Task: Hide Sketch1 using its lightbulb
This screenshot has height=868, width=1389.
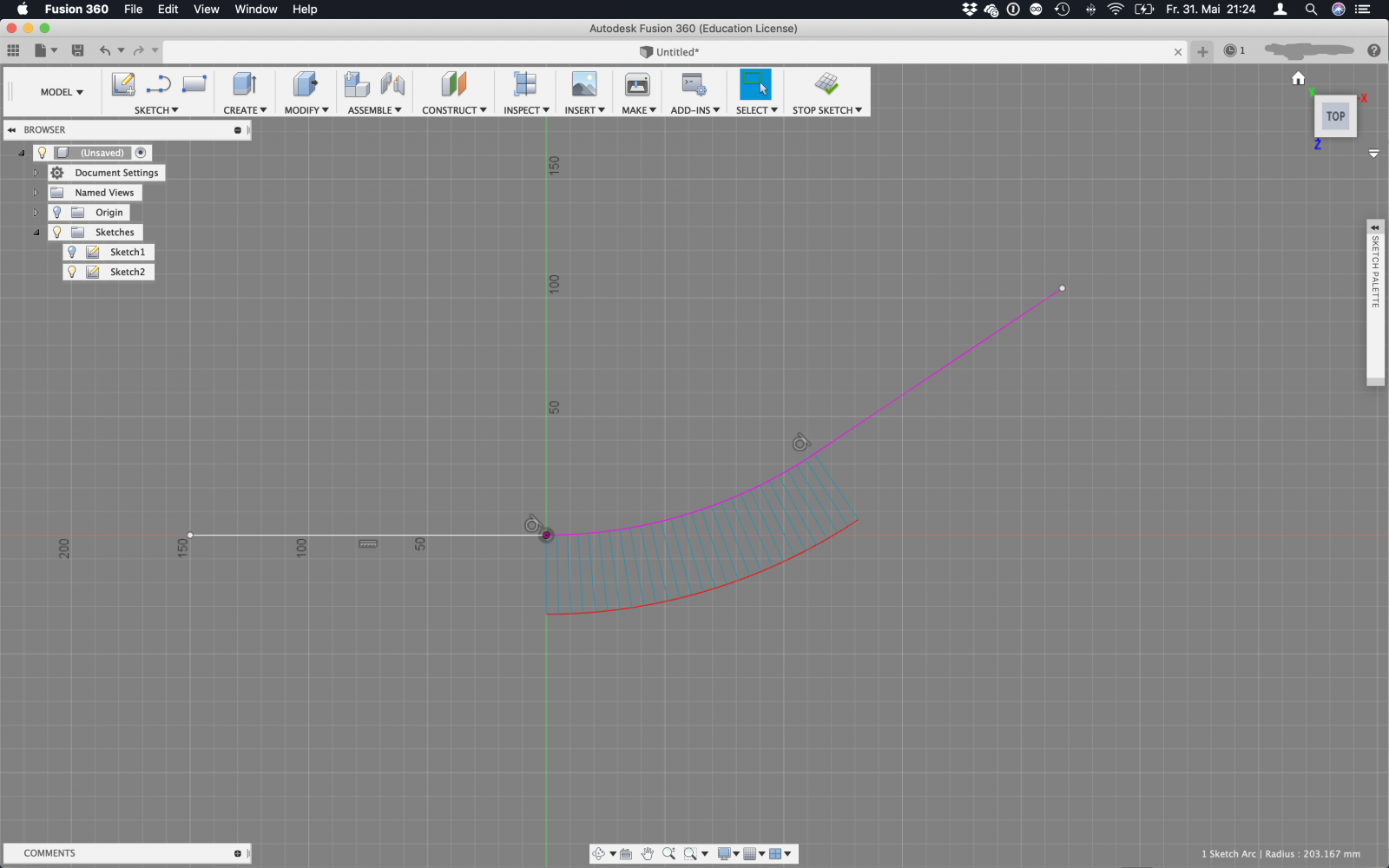Action: pyautogui.click(x=72, y=252)
